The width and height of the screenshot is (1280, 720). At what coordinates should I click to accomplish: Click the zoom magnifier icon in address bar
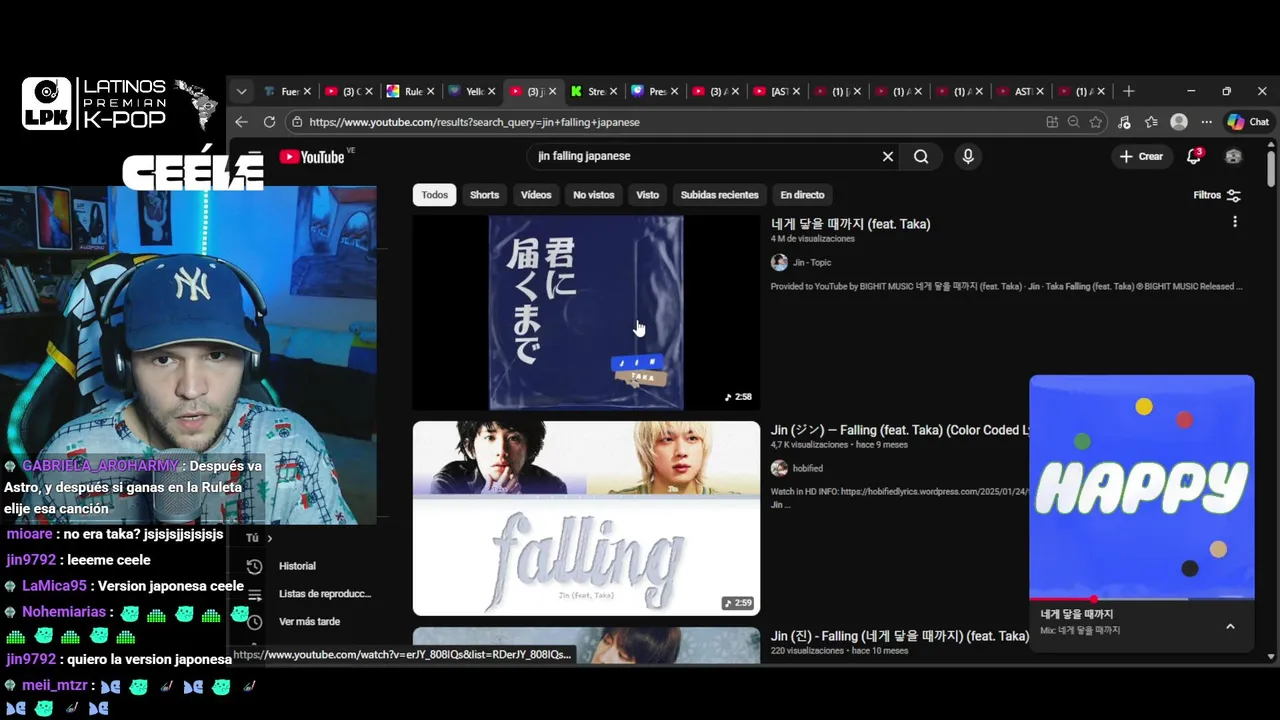coord(1073,122)
